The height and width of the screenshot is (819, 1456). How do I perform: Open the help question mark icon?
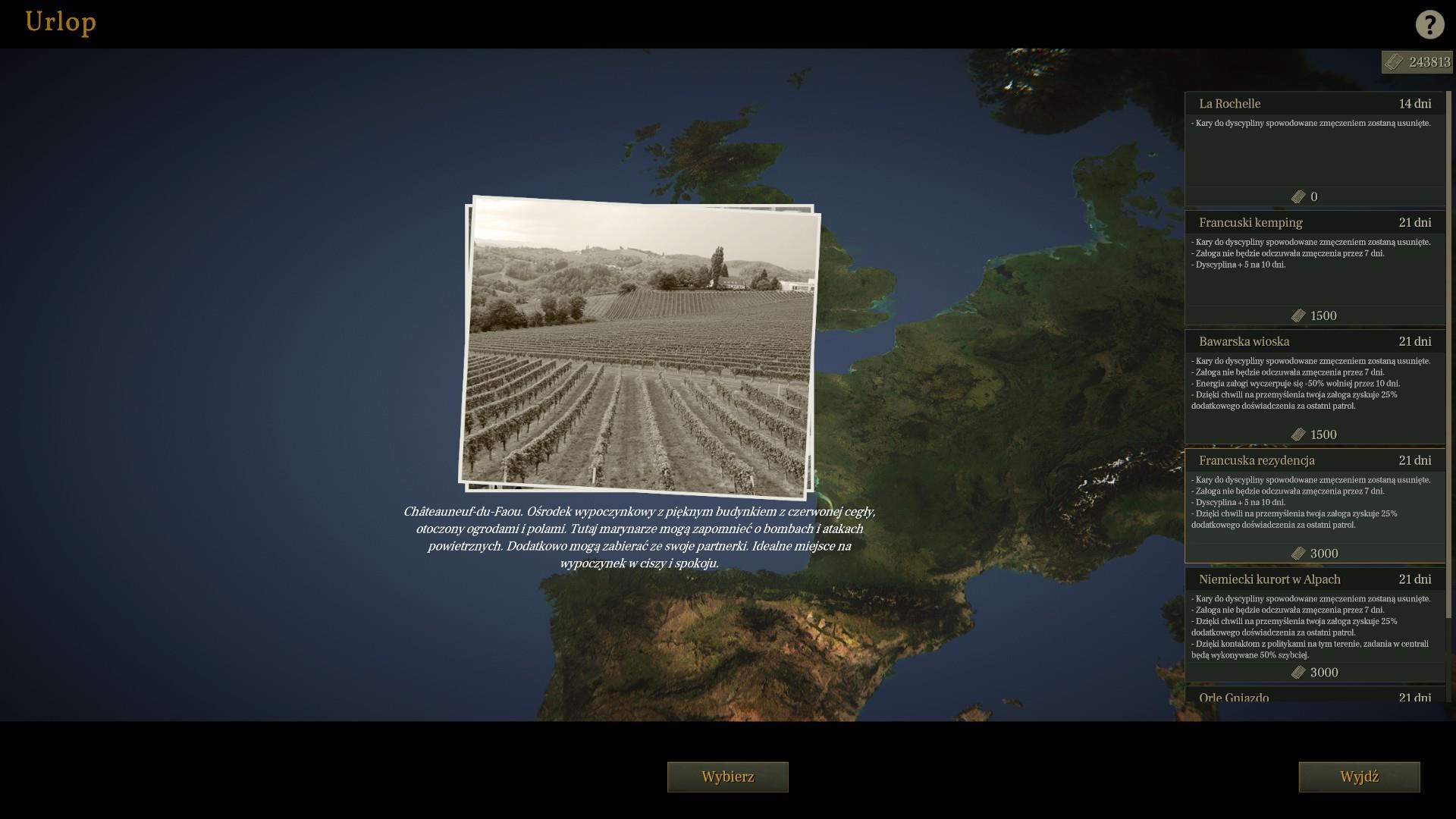tap(1429, 24)
